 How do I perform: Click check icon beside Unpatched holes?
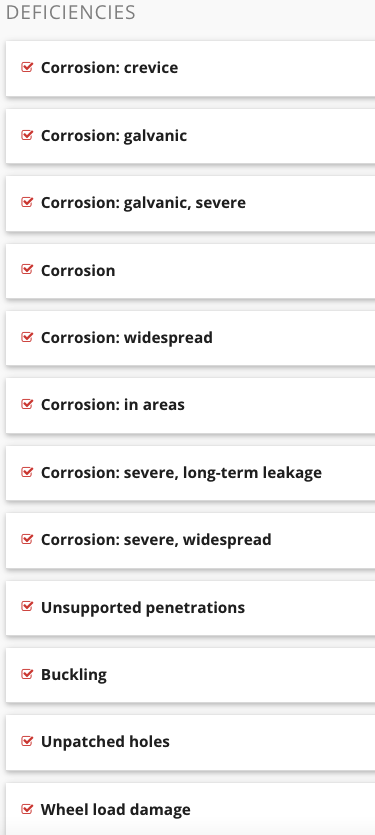coord(27,741)
